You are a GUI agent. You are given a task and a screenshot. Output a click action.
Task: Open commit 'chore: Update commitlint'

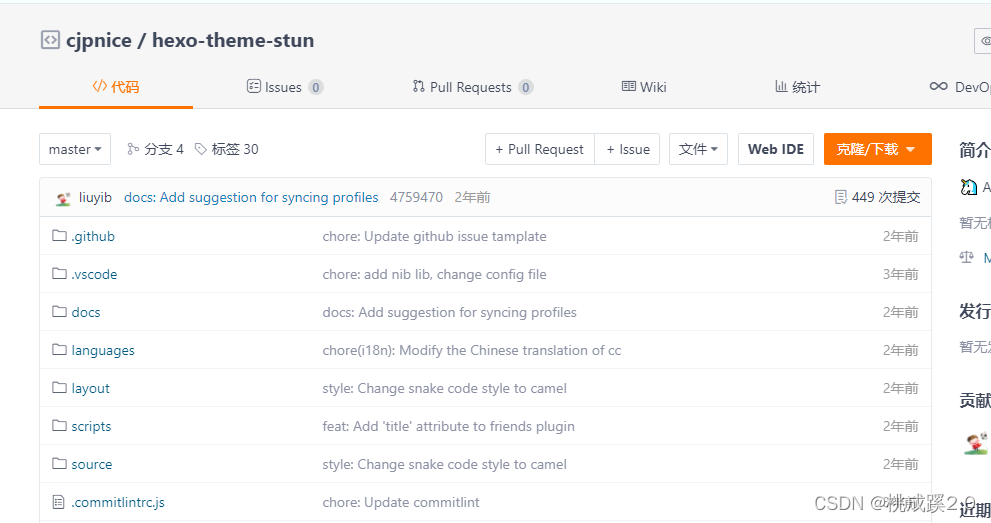pos(401,502)
